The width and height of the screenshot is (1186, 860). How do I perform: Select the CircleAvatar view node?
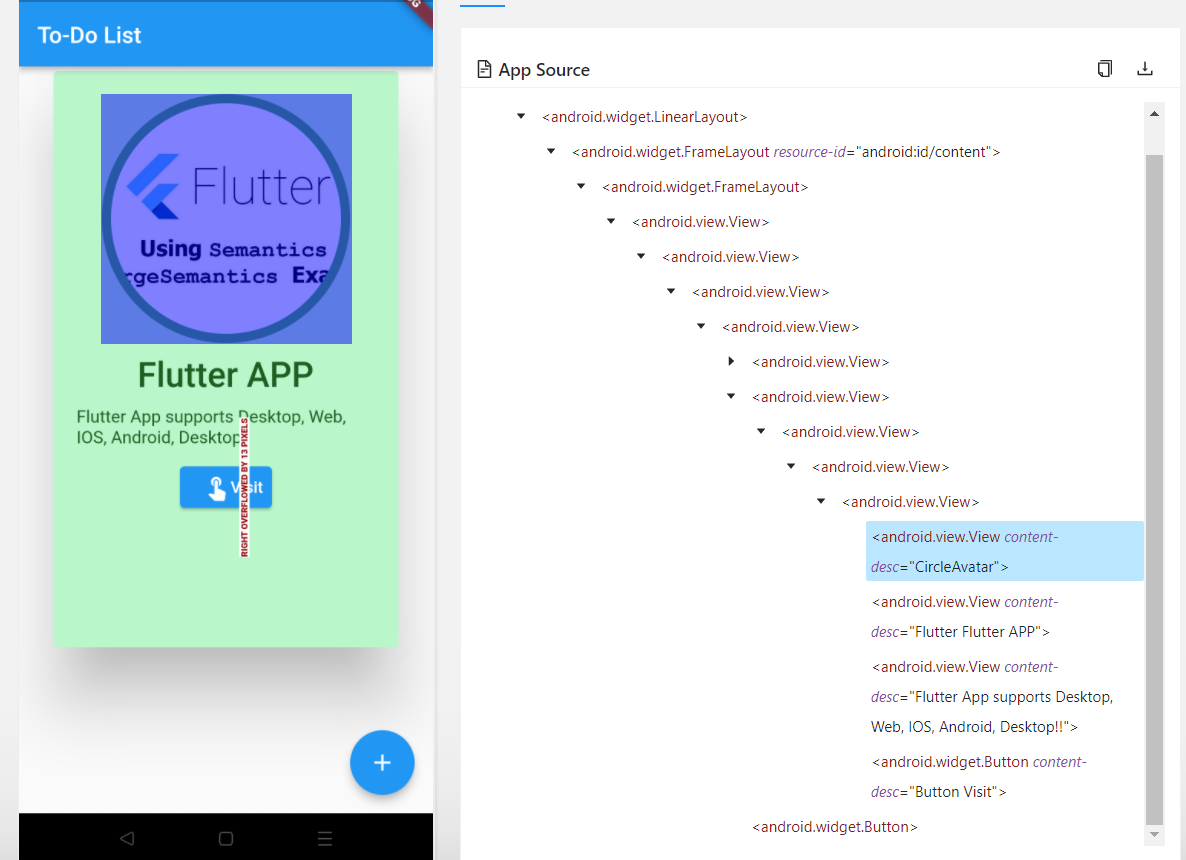pyautogui.click(x=1004, y=551)
